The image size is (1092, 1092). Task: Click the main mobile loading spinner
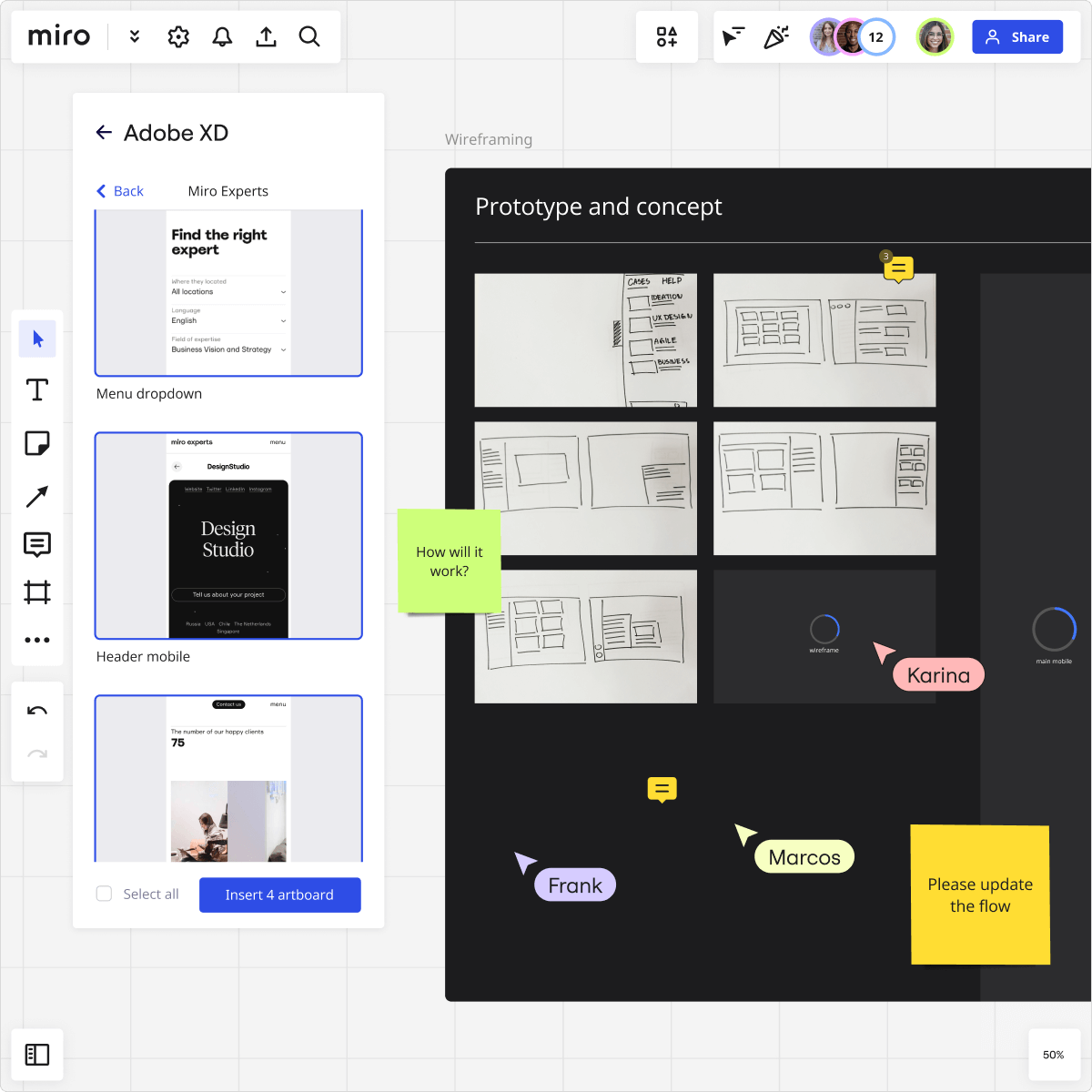(1054, 629)
